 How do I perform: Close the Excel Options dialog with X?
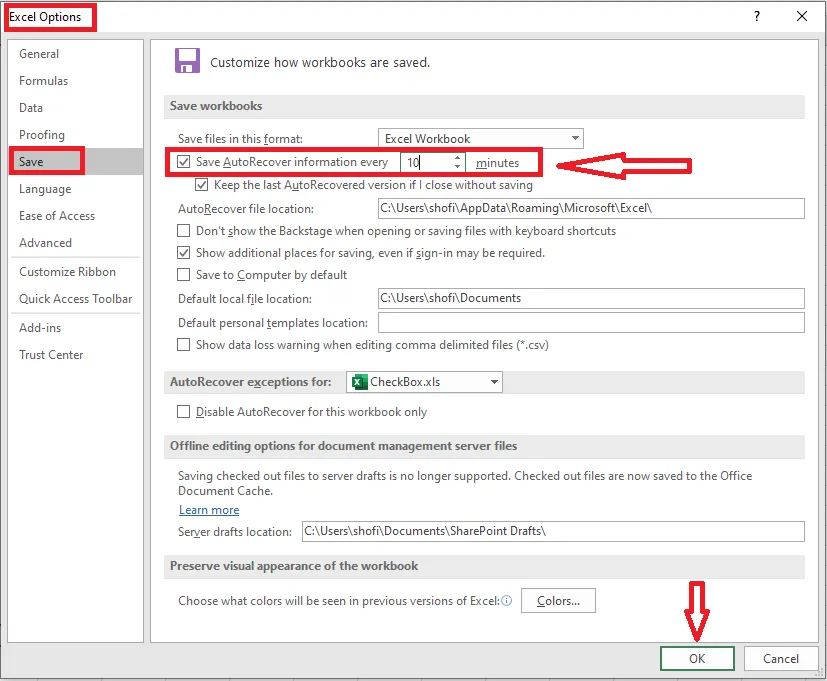[802, 16]
